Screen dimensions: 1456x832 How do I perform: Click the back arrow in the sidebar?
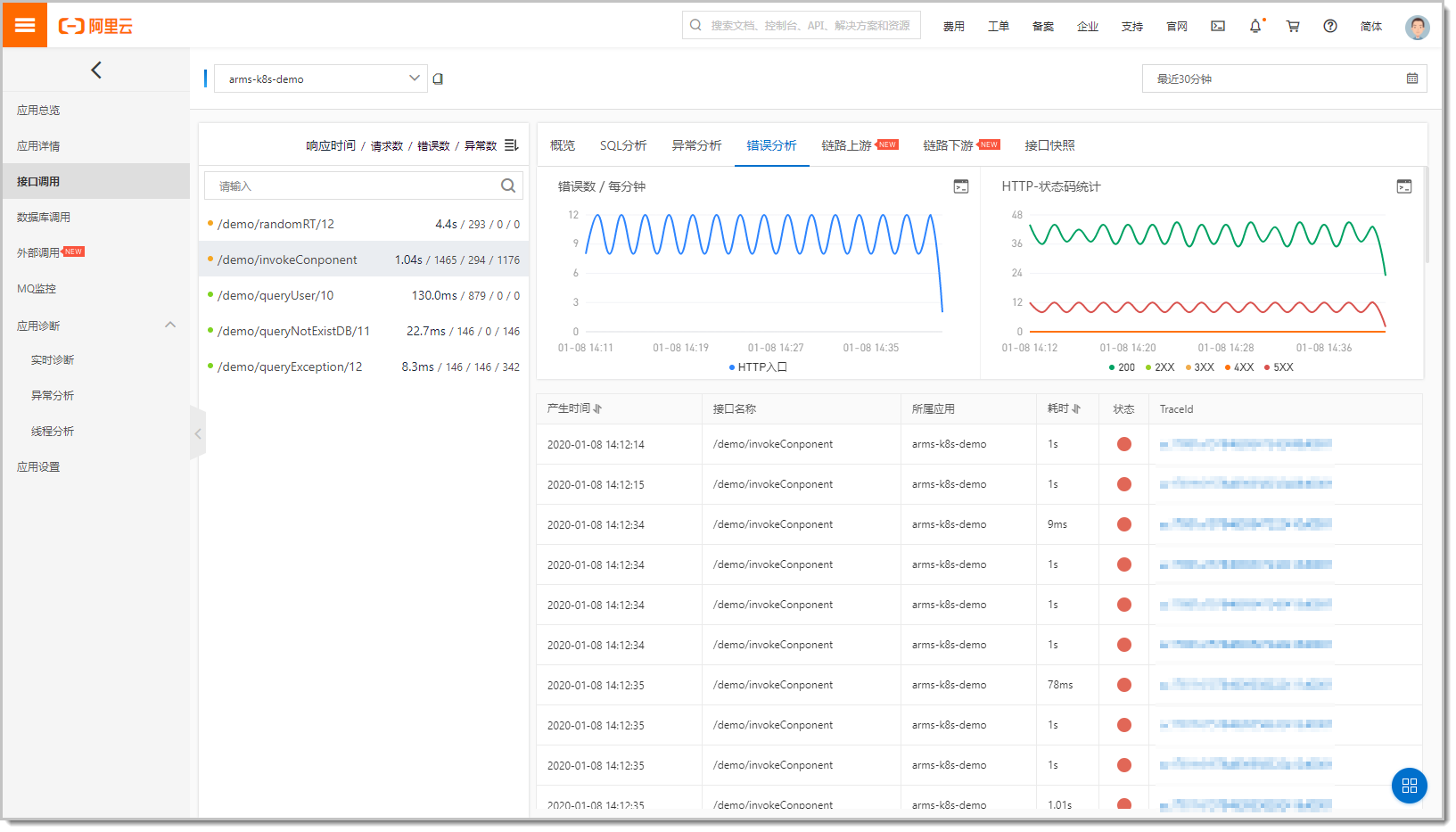point(96,70)
